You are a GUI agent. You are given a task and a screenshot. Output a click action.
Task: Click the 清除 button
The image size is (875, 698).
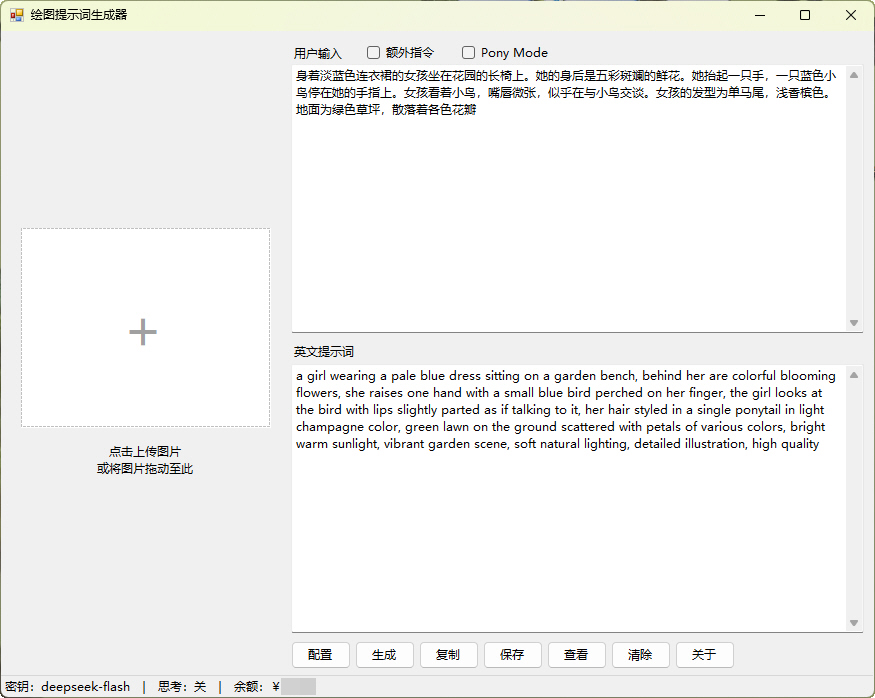(x=640, y=654)
